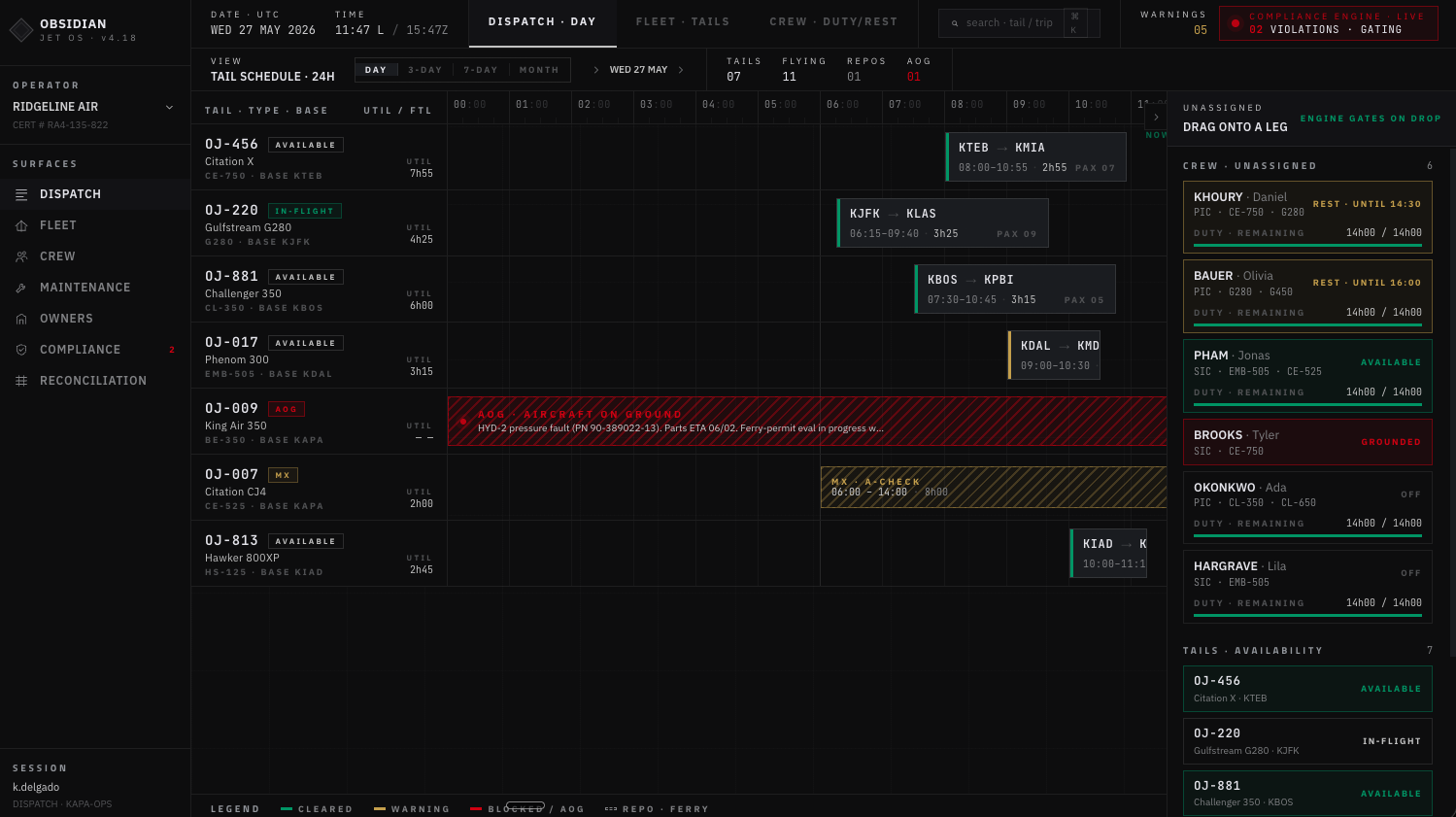Click the OJ-220 Gulfstream G280 tail row
1456x817 pixels.
pos(319,223)
